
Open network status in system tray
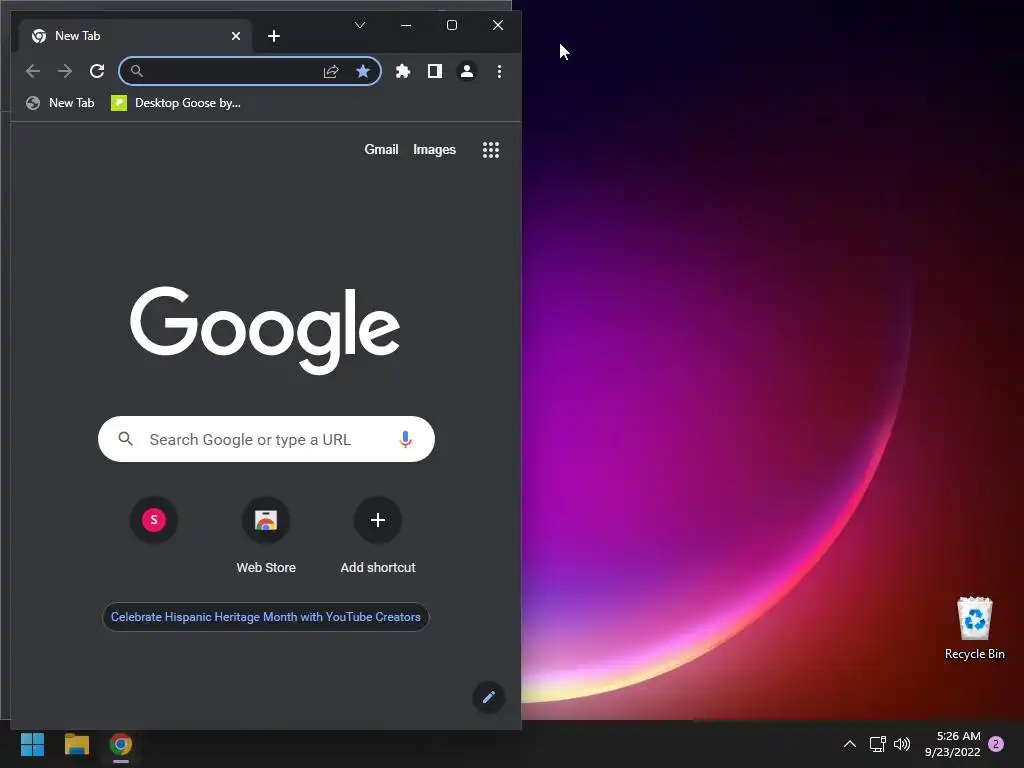click(x=878, y=744)
